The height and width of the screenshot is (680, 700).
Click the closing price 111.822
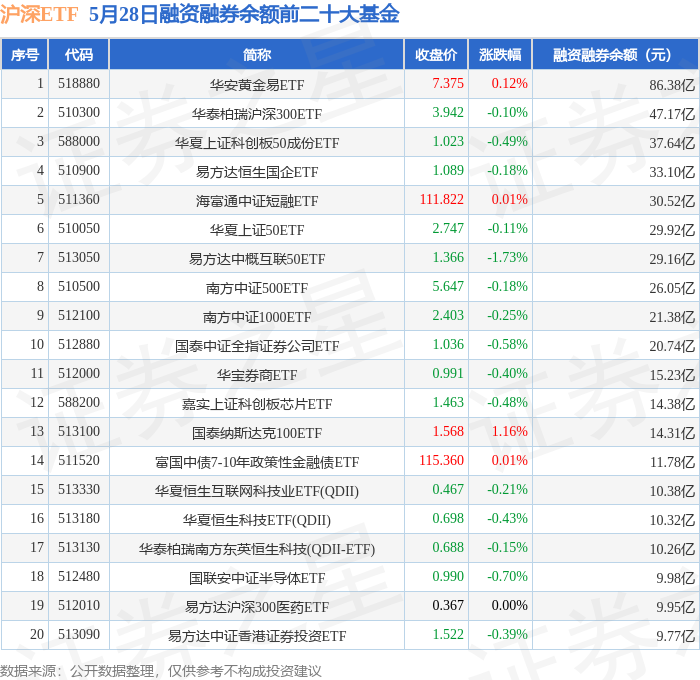click(x=442, y=200)
